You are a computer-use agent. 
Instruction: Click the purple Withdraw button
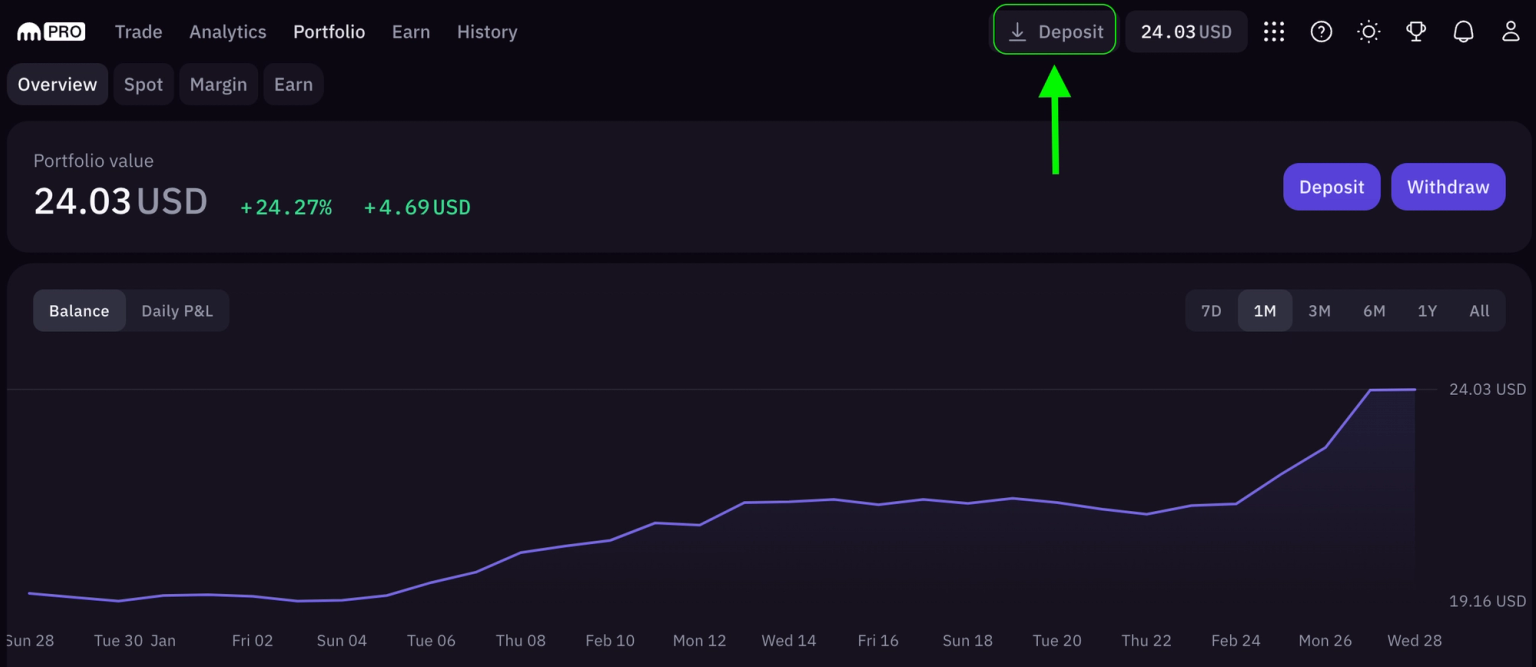coord(1447,187)
